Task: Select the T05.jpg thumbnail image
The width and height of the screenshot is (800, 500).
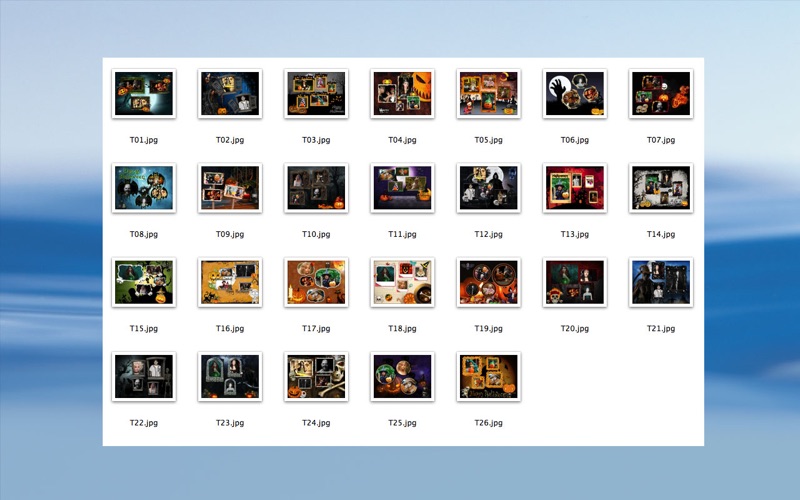Action: [489, 93]
